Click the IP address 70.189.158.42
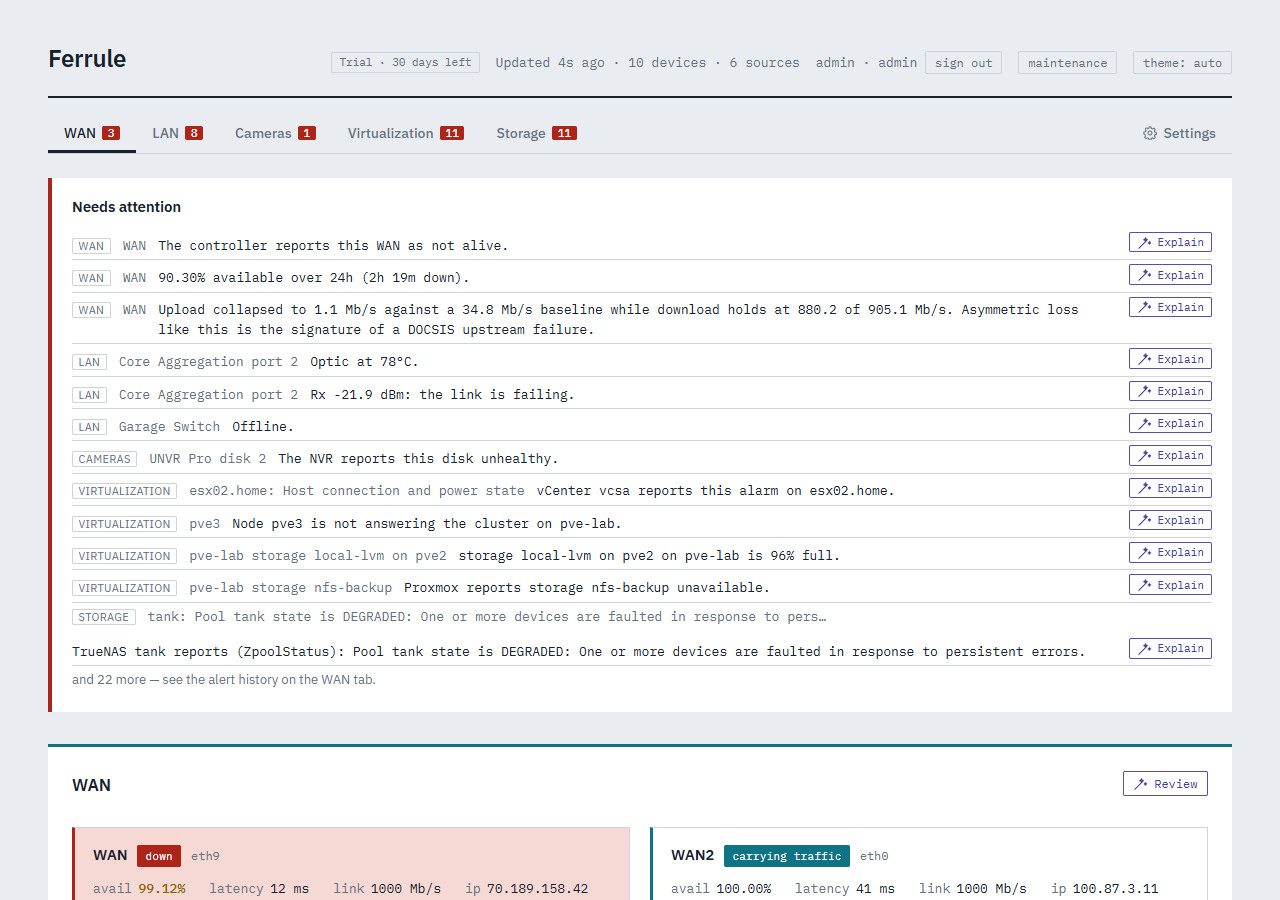Screen dimensions: 1280x900 pos(537,888)
